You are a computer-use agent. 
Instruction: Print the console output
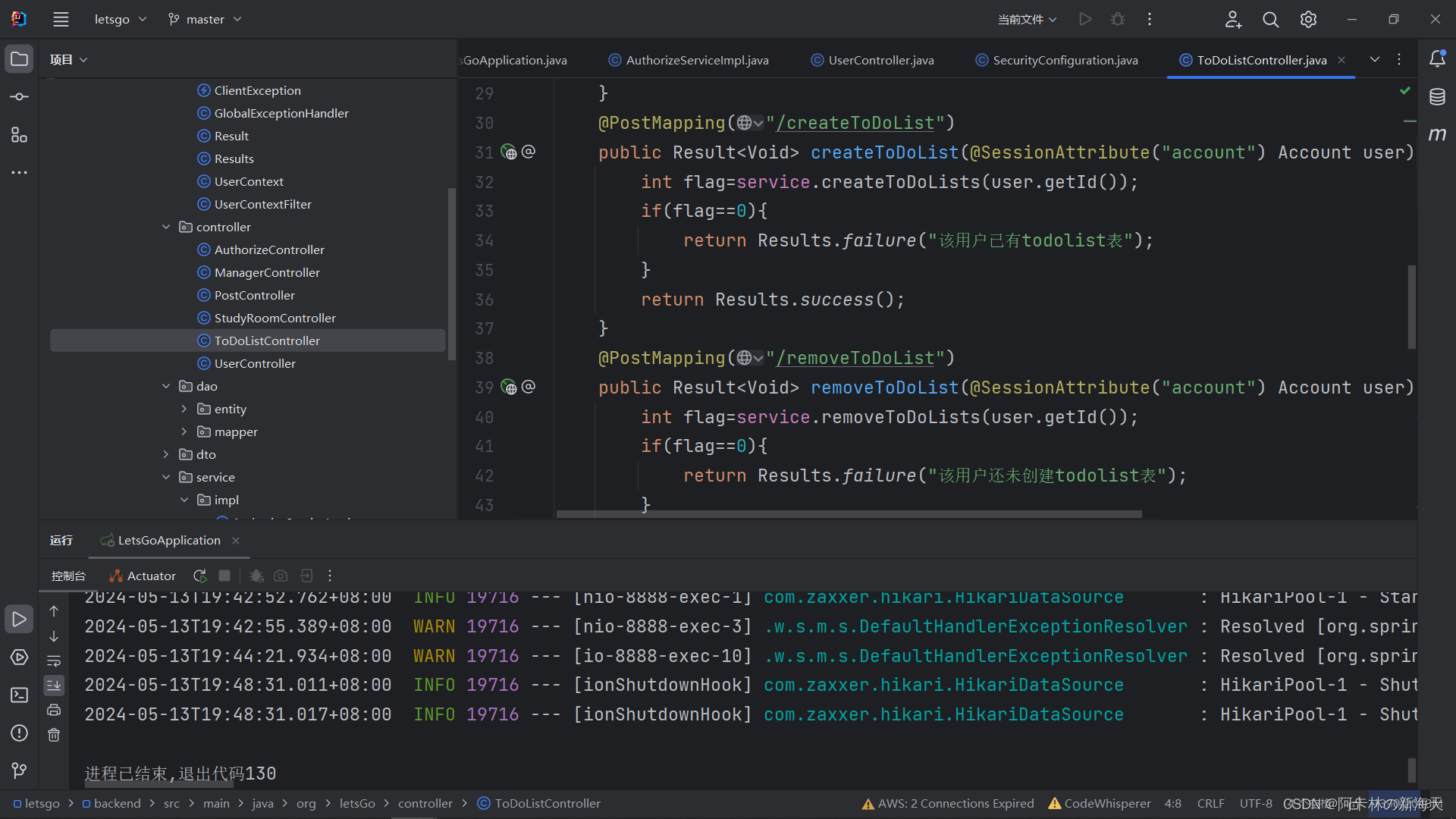click(54, 711)
